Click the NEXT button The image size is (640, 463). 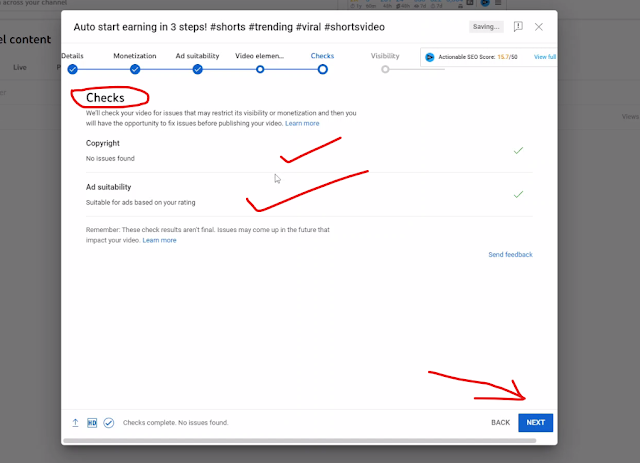click(536, 423)
